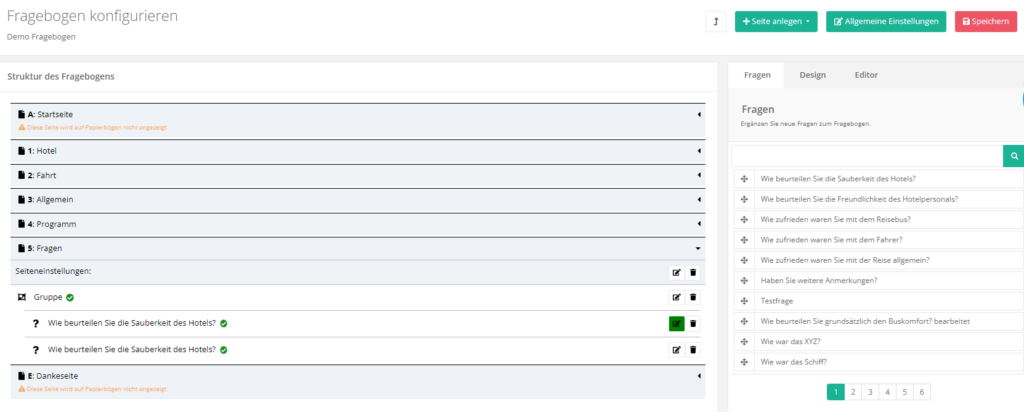This screenshot has width=1024, height=412.
Task: Click the highlighted green edit icon
Action: click(x=677, y=323)
